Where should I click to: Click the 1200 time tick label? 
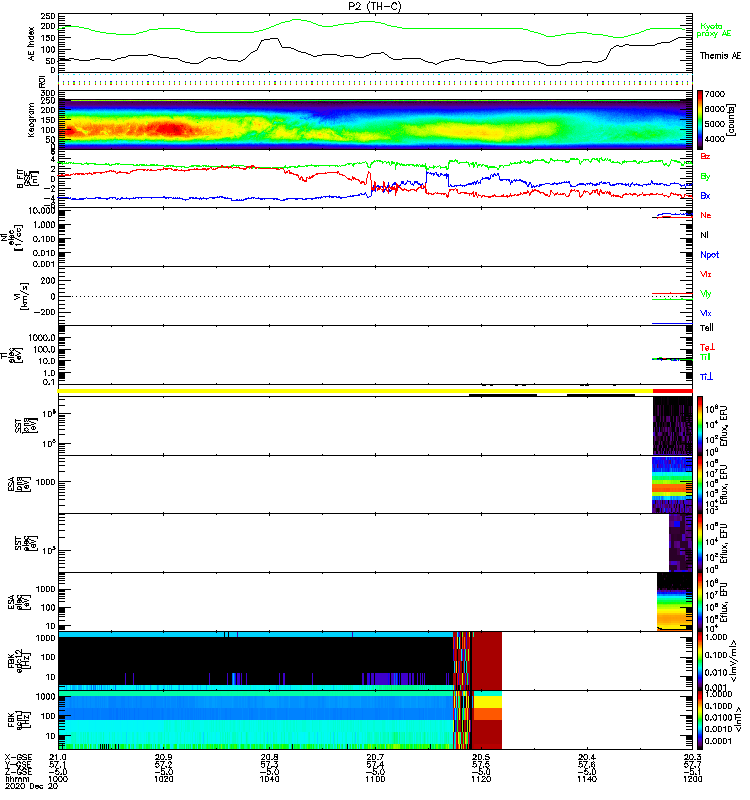[x=692, y=779]
